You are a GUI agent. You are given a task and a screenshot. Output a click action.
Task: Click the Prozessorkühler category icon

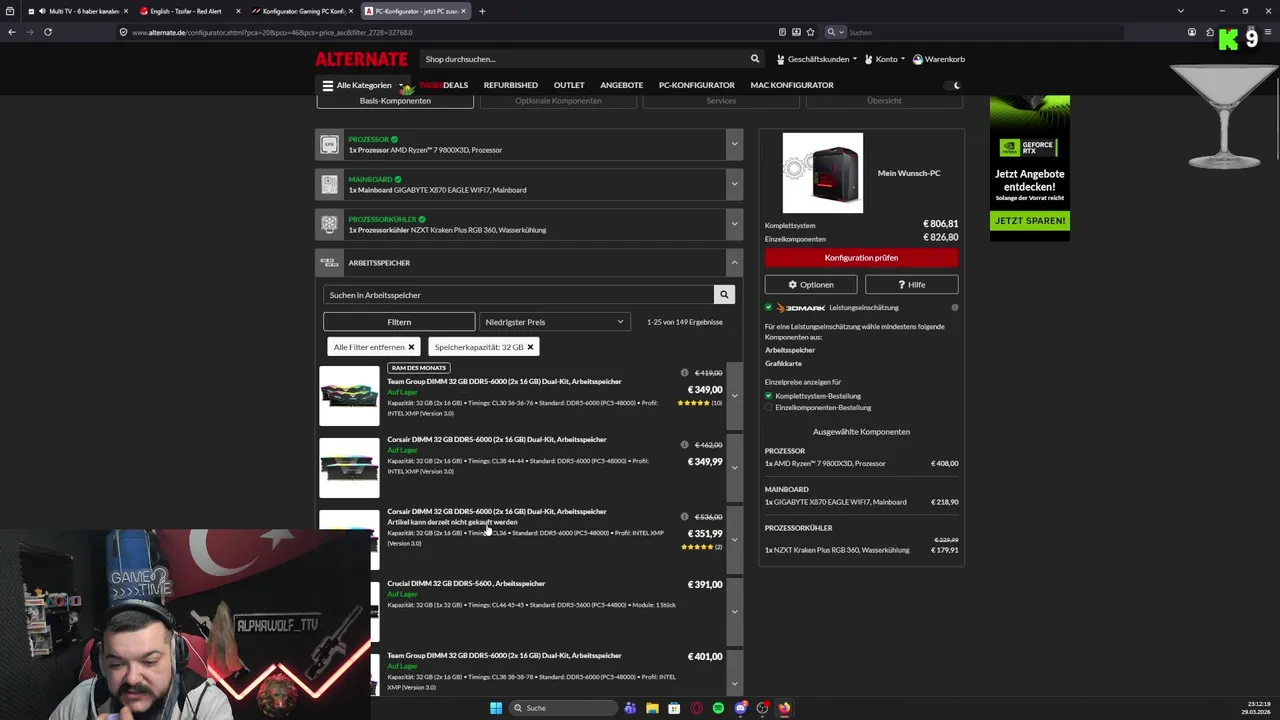329,224
